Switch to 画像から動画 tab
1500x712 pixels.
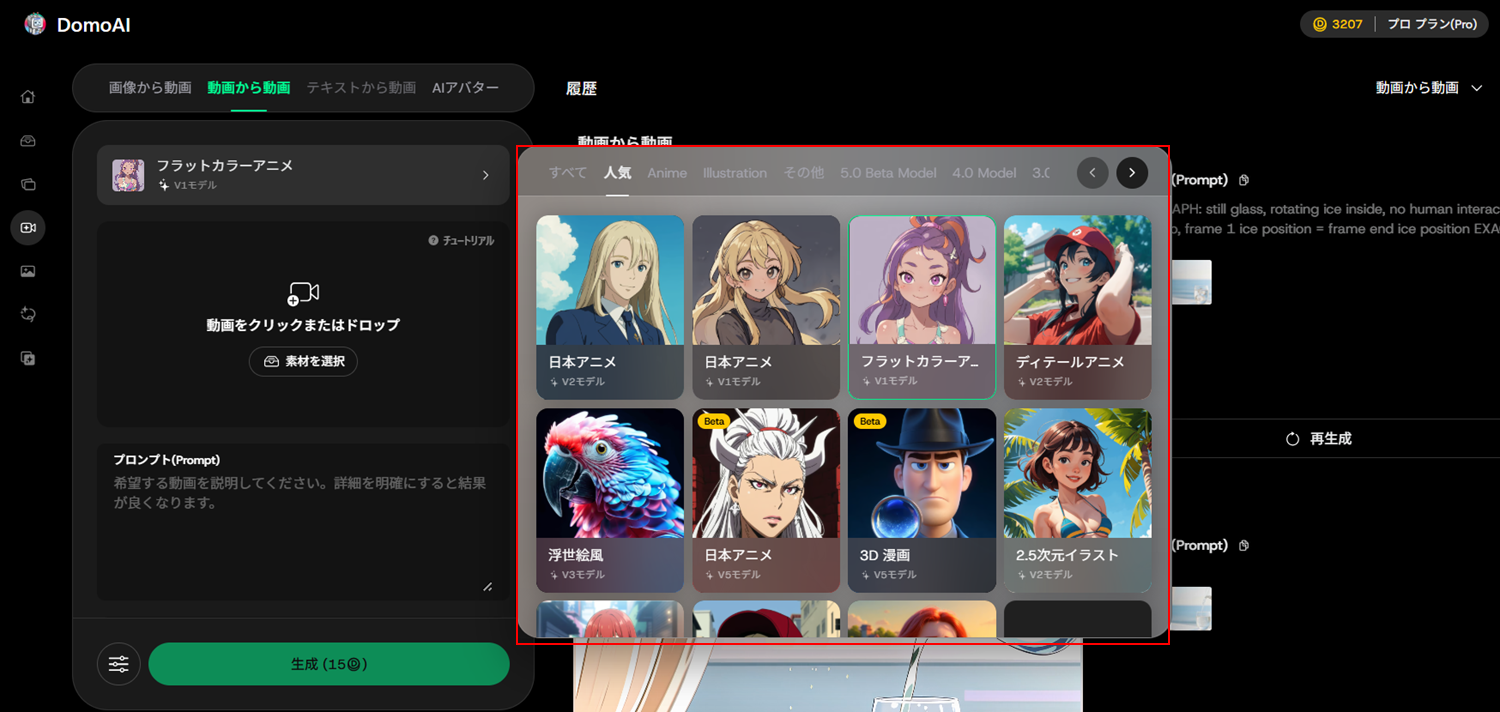click(x=150, y=88)
